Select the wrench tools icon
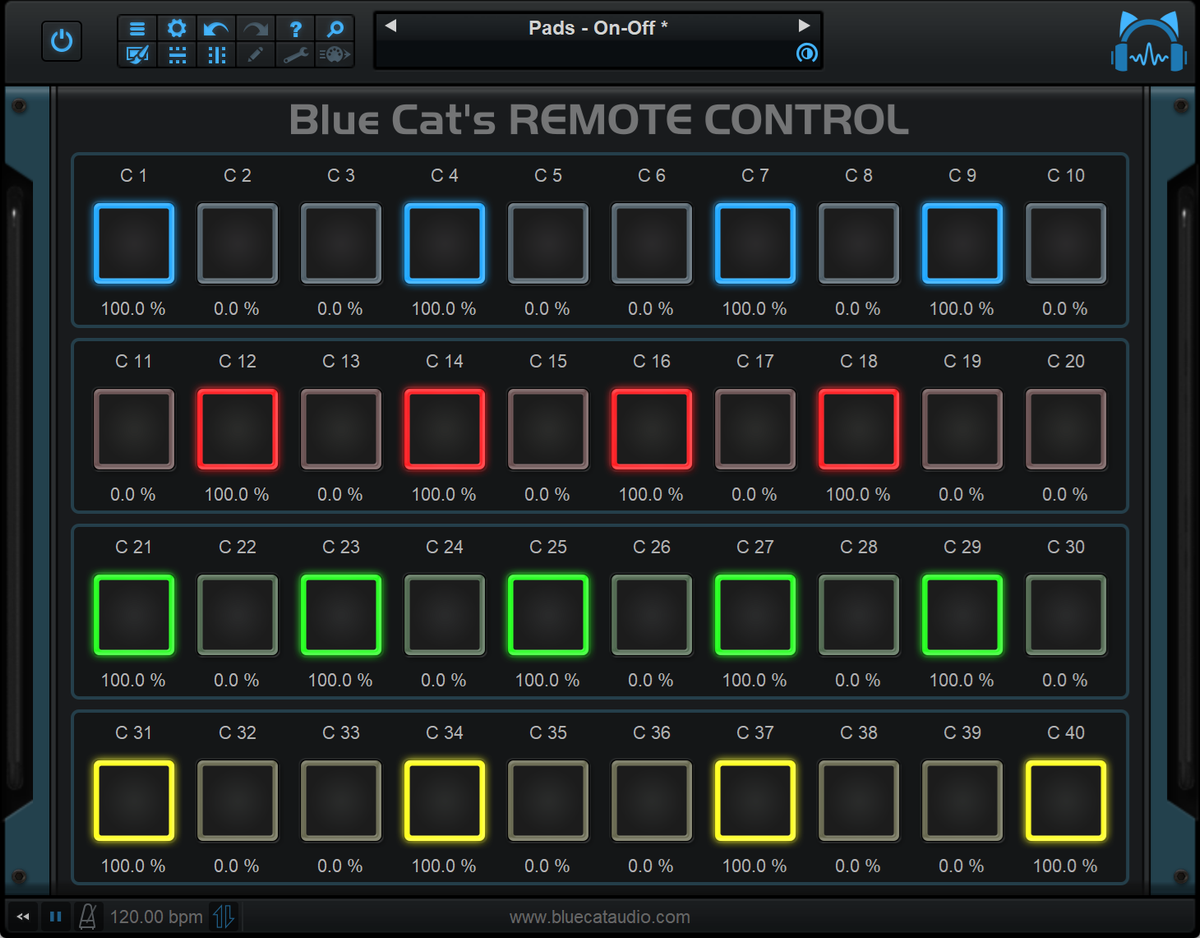This screenshot has width=1200, height=938. pyautogui.click(x=295, y=55)
